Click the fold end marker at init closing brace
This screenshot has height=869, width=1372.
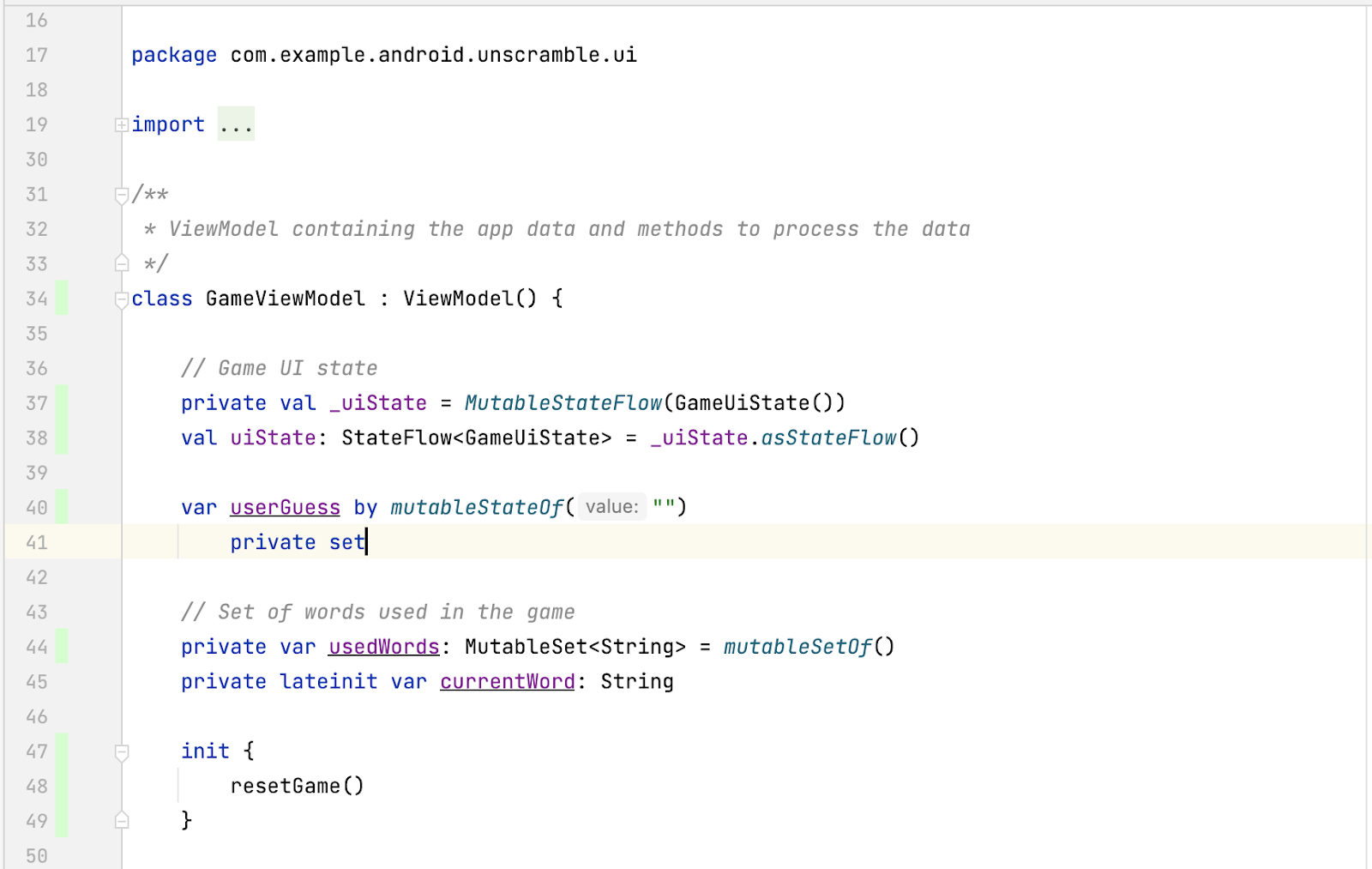(x=121, y=821)
